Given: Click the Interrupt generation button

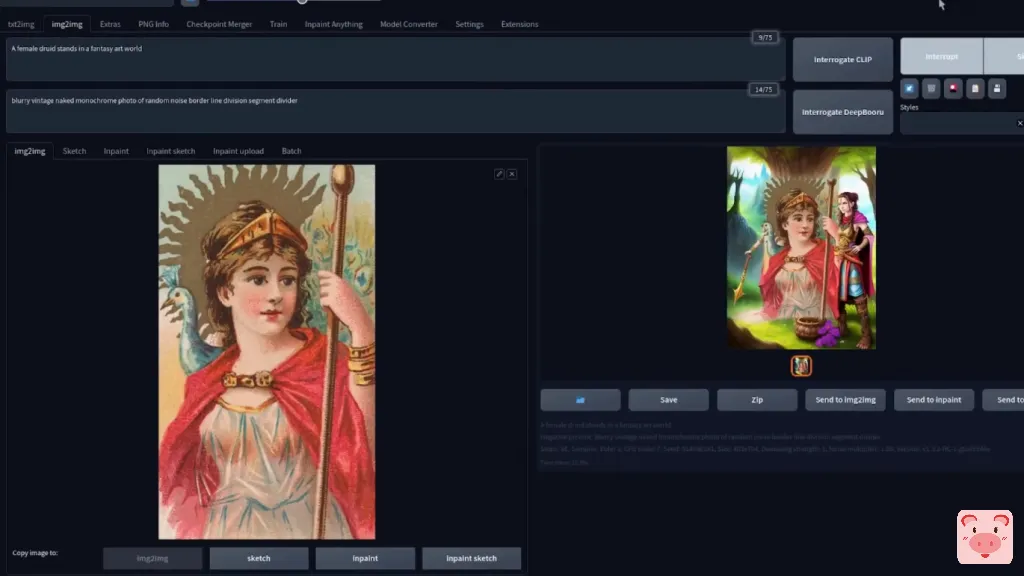Looking at the screenshot, I should click(x=941, y=57).
